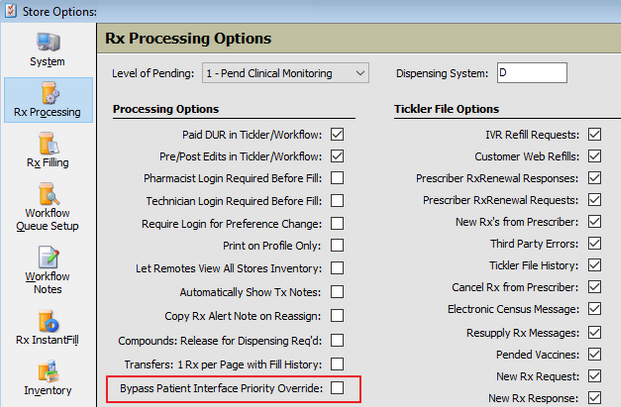Image resolution: width=621 pixels, height=407 pixels.
Task: Open Workflow Queue Setup icon
Action: (x=48, y=194)
